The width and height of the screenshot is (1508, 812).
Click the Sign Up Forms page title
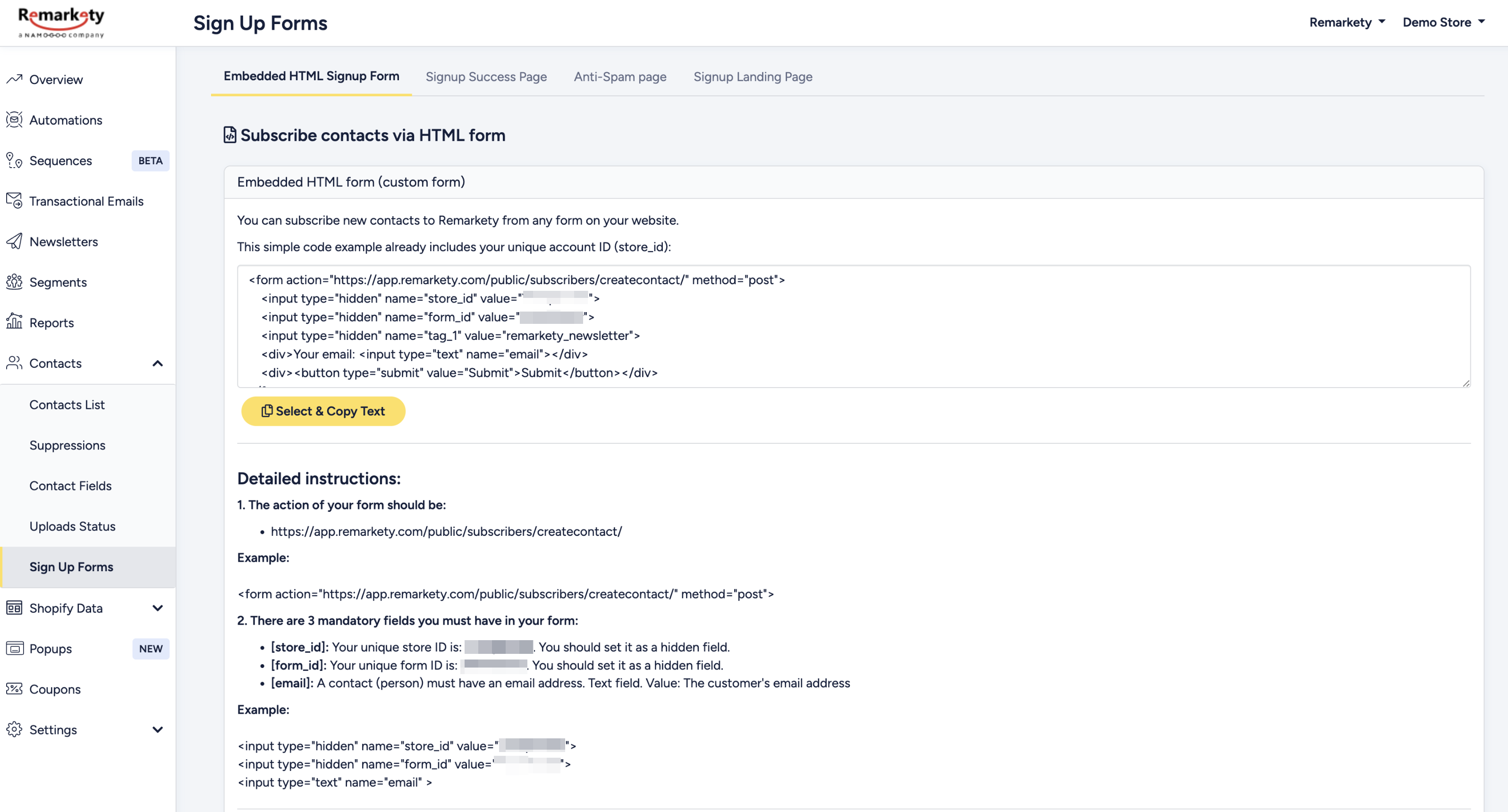260,23
